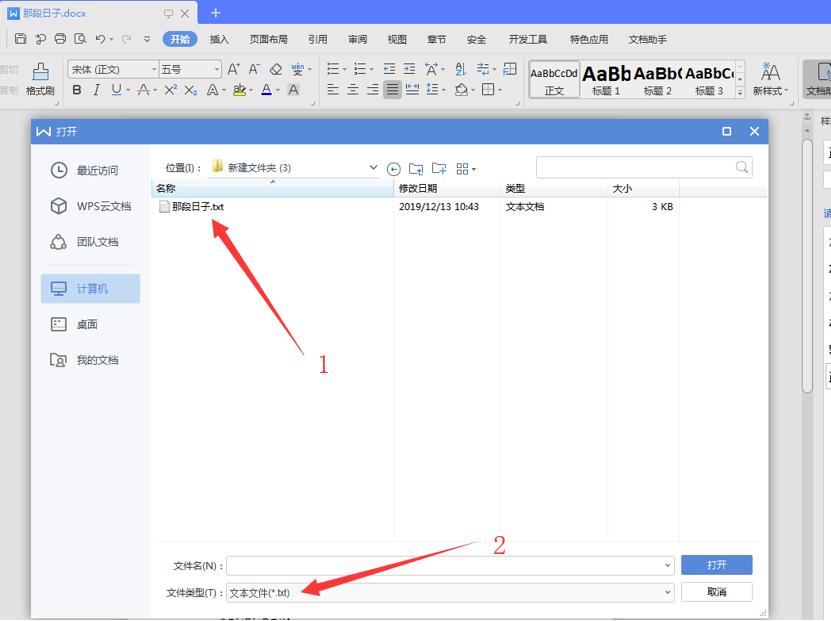
Task: Expand the location (位置) dropdown
Action: click(373, 166)
